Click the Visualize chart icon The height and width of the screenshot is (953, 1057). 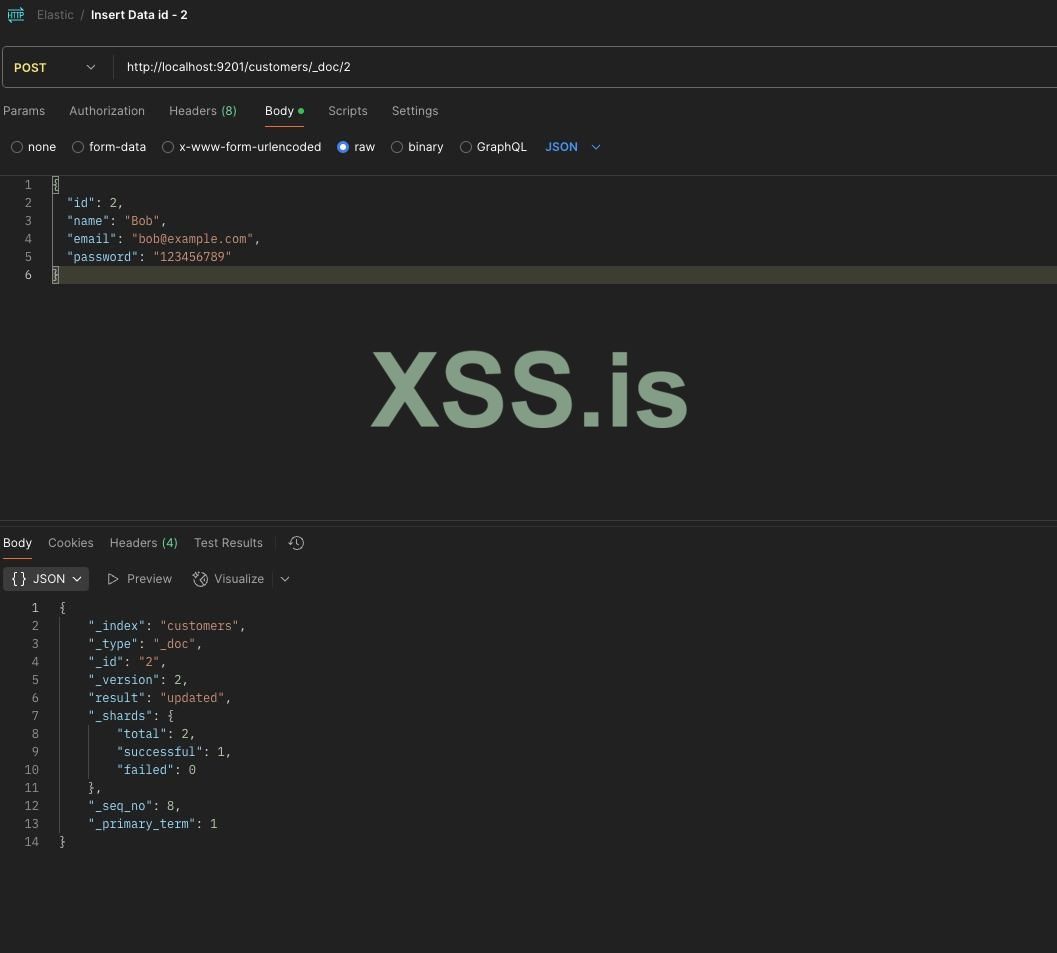[200, 579]
